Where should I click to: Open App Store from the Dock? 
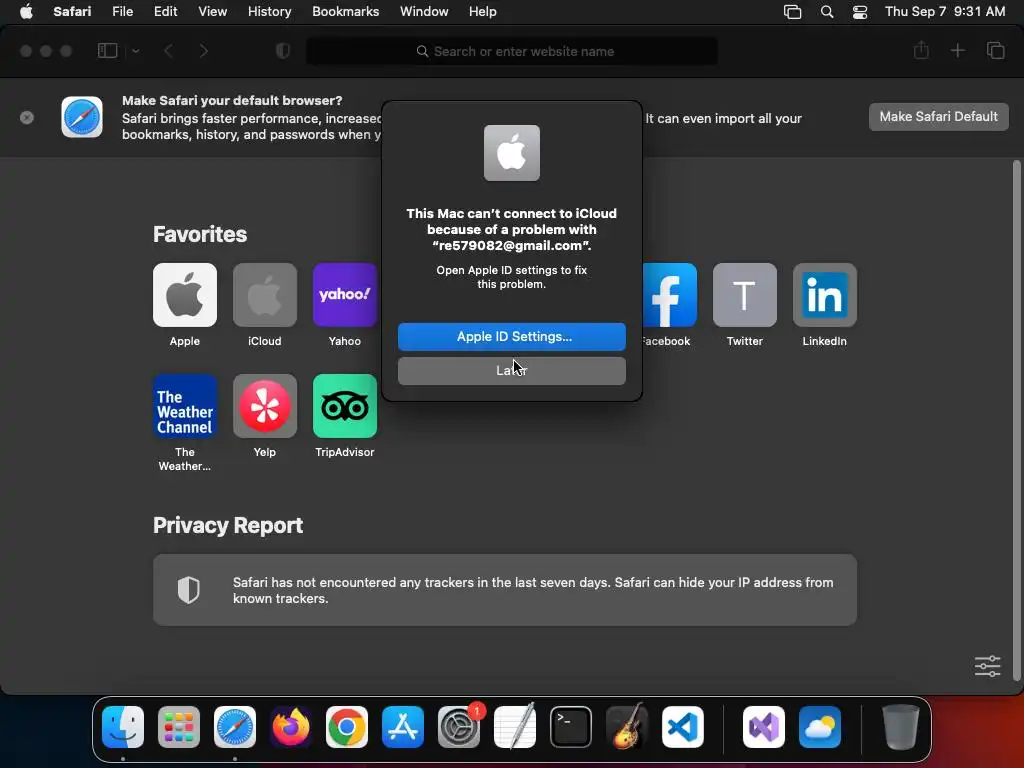[x=403, y=727]
